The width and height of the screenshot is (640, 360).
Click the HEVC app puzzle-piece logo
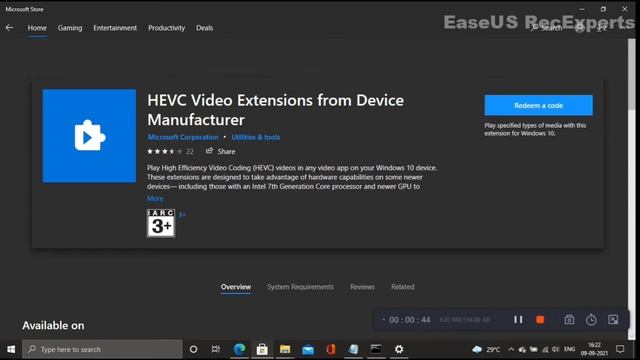click(x=89, y=136)
